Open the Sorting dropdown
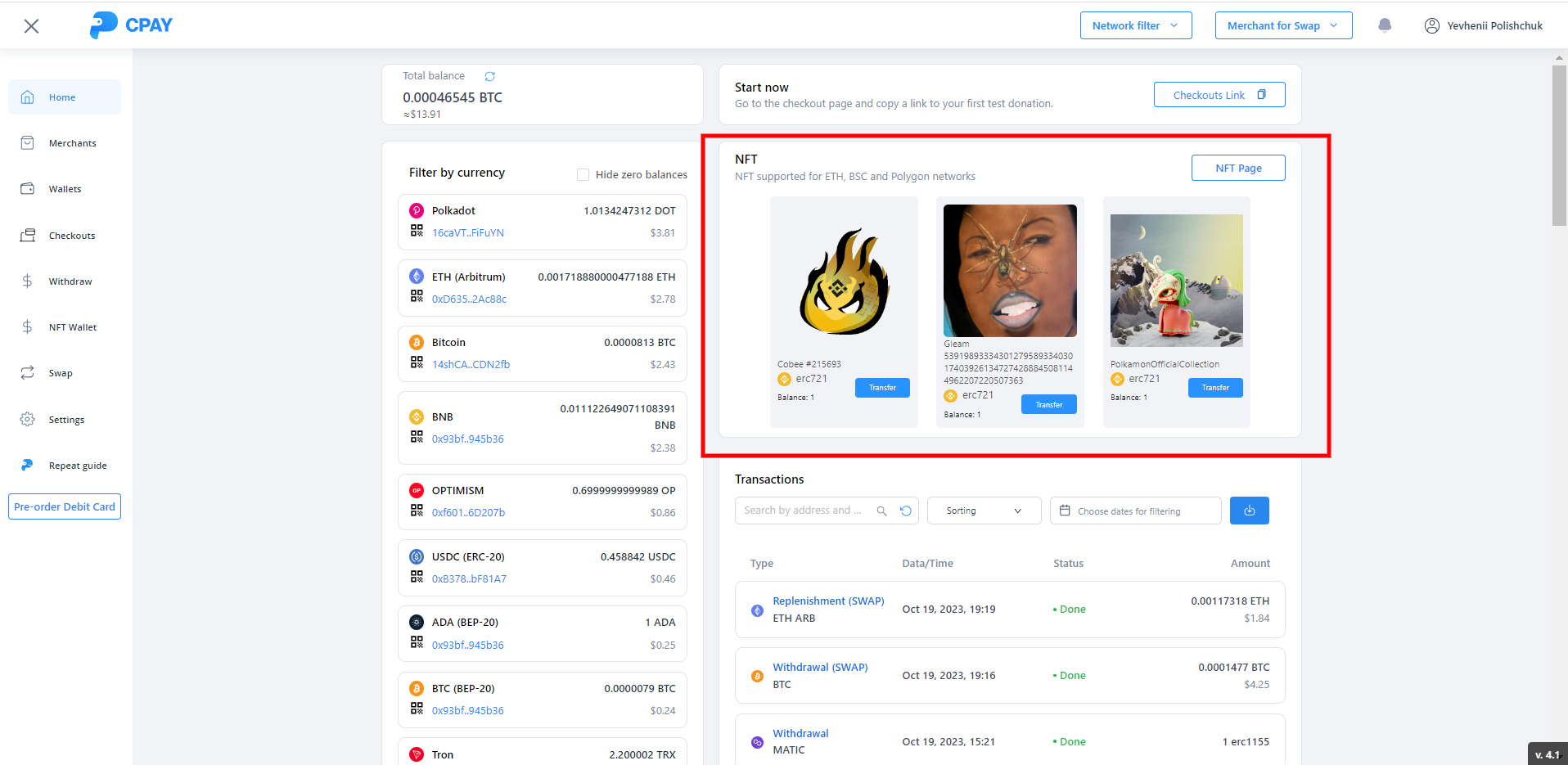 click(983, 511)
